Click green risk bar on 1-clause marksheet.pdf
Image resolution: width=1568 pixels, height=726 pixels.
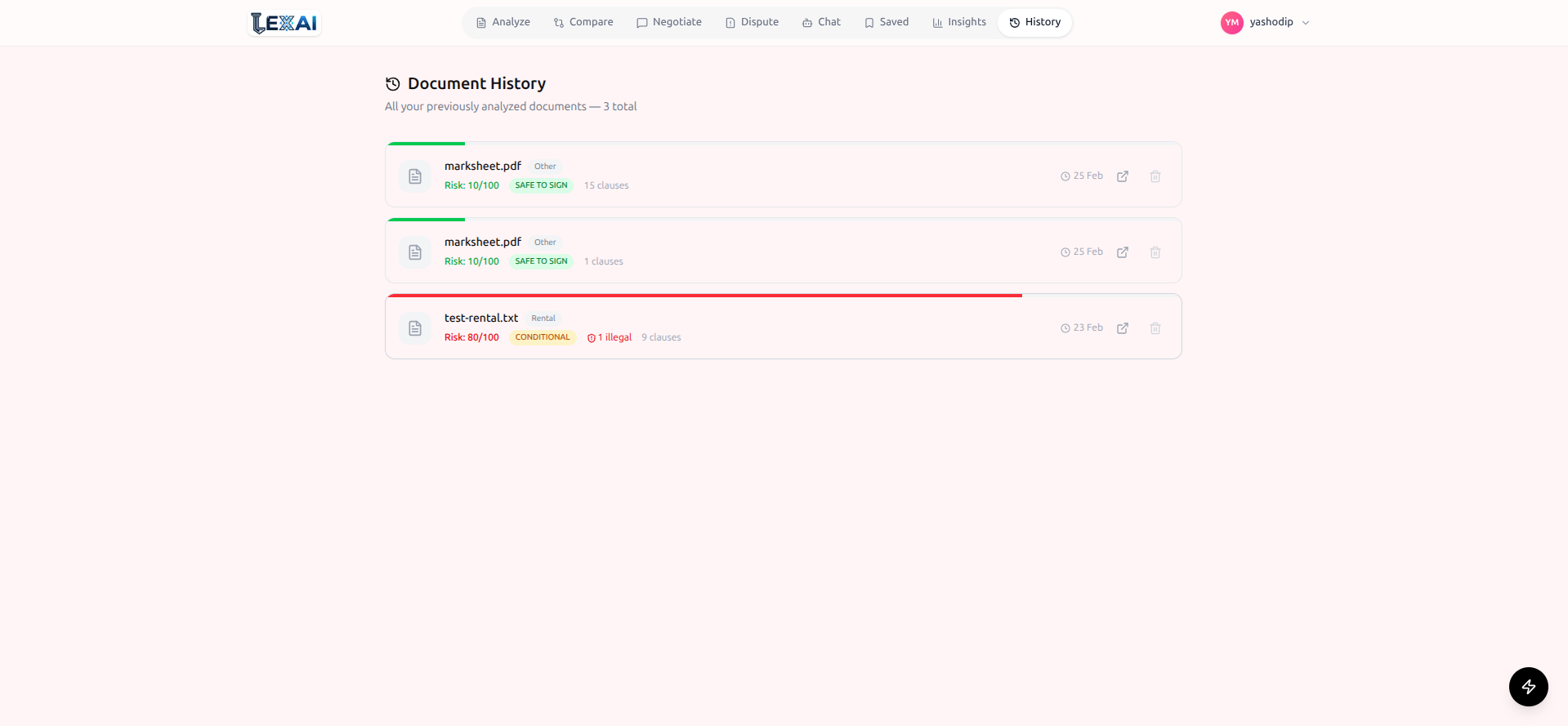tap(427, 220)
